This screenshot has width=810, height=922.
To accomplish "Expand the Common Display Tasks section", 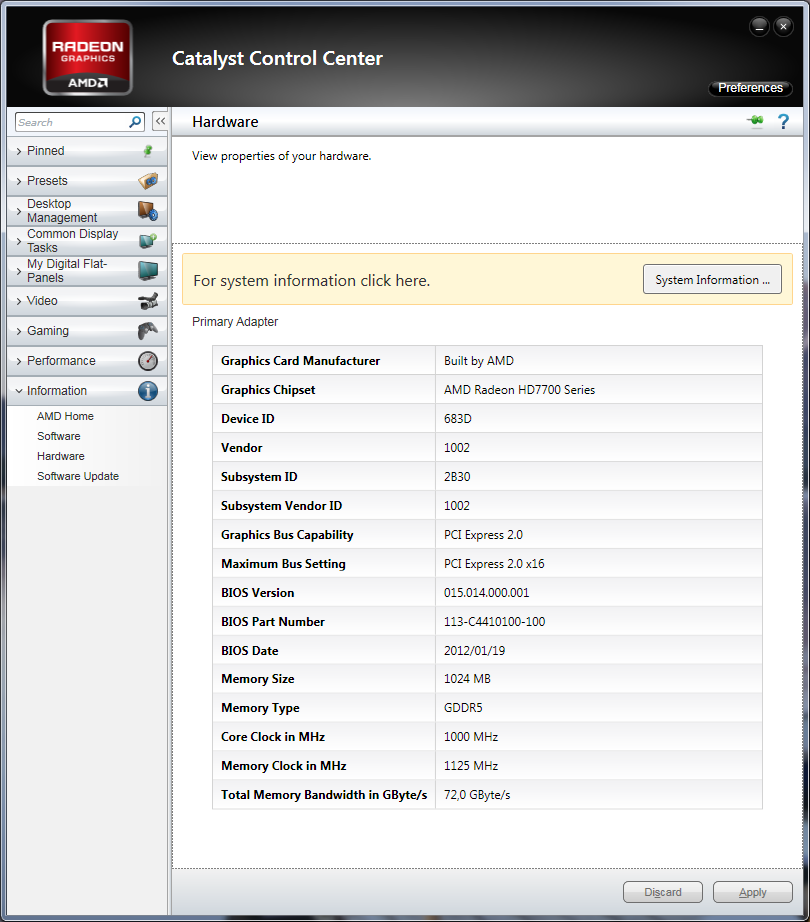I will click(87, 241).
